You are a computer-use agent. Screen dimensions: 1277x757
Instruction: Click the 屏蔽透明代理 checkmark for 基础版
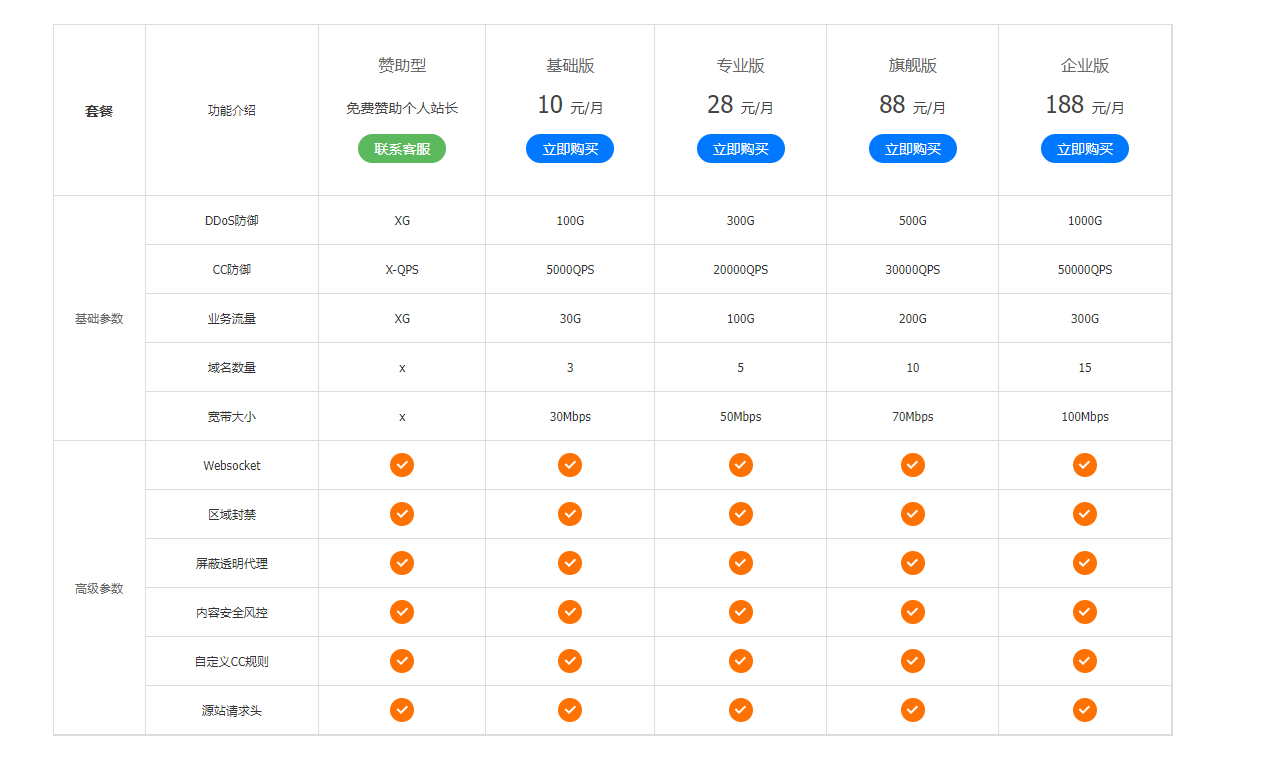[570, 563]
